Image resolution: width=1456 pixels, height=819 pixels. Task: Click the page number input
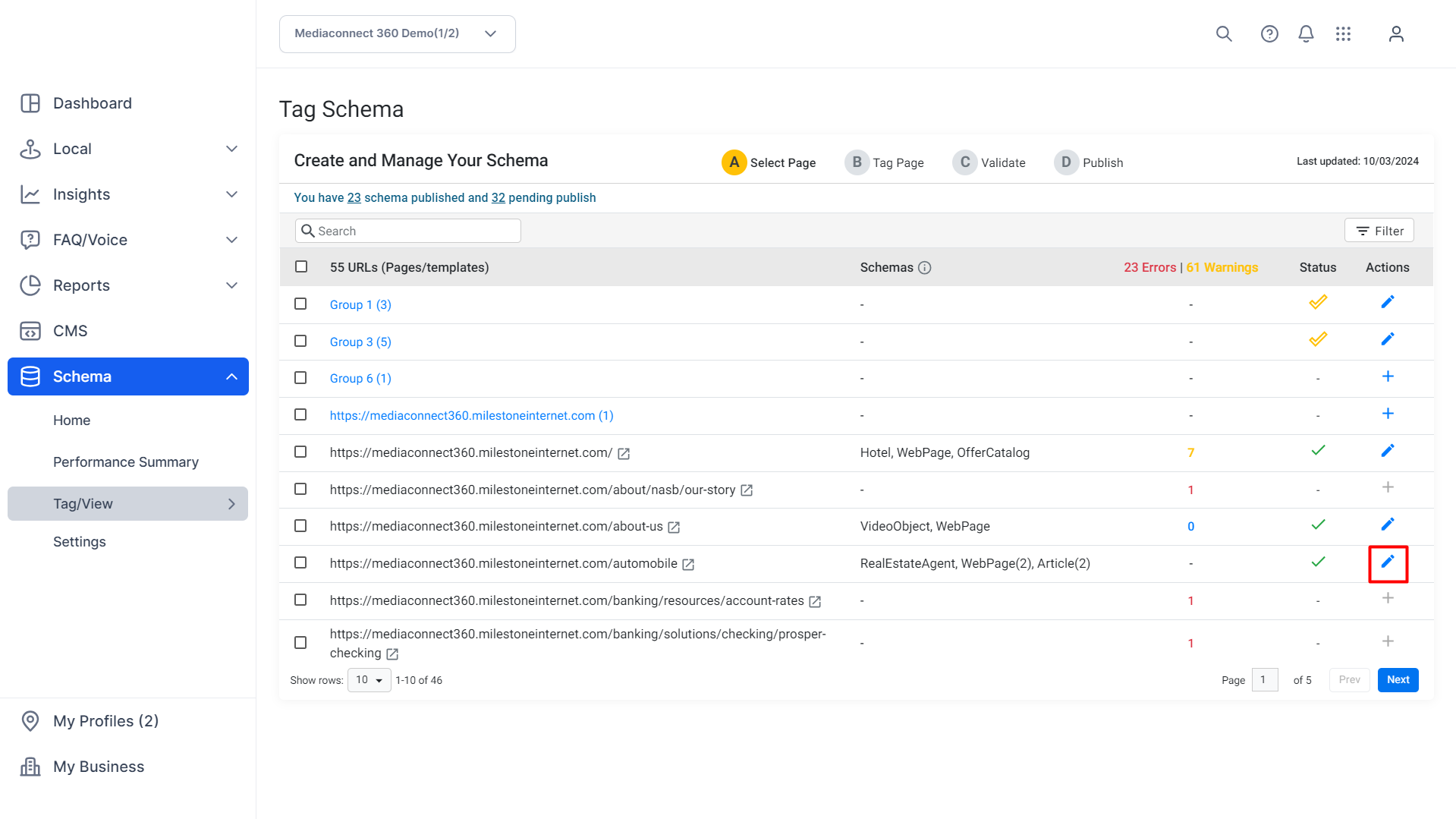click(x=1265, y=680)
